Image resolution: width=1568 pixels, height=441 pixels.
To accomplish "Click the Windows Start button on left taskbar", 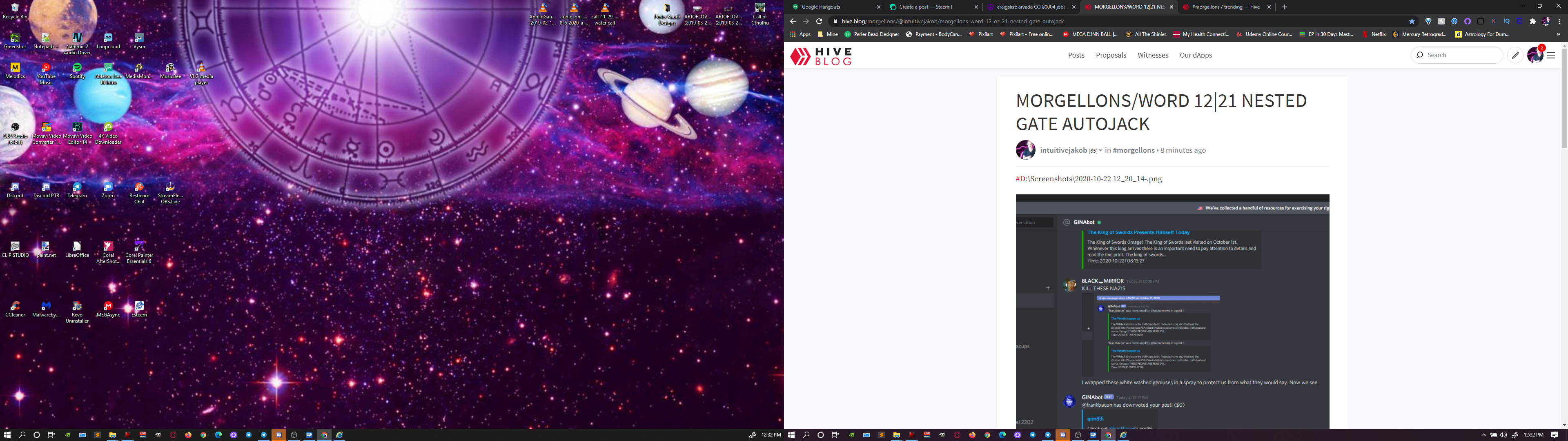I will click(x=7, y=435).
